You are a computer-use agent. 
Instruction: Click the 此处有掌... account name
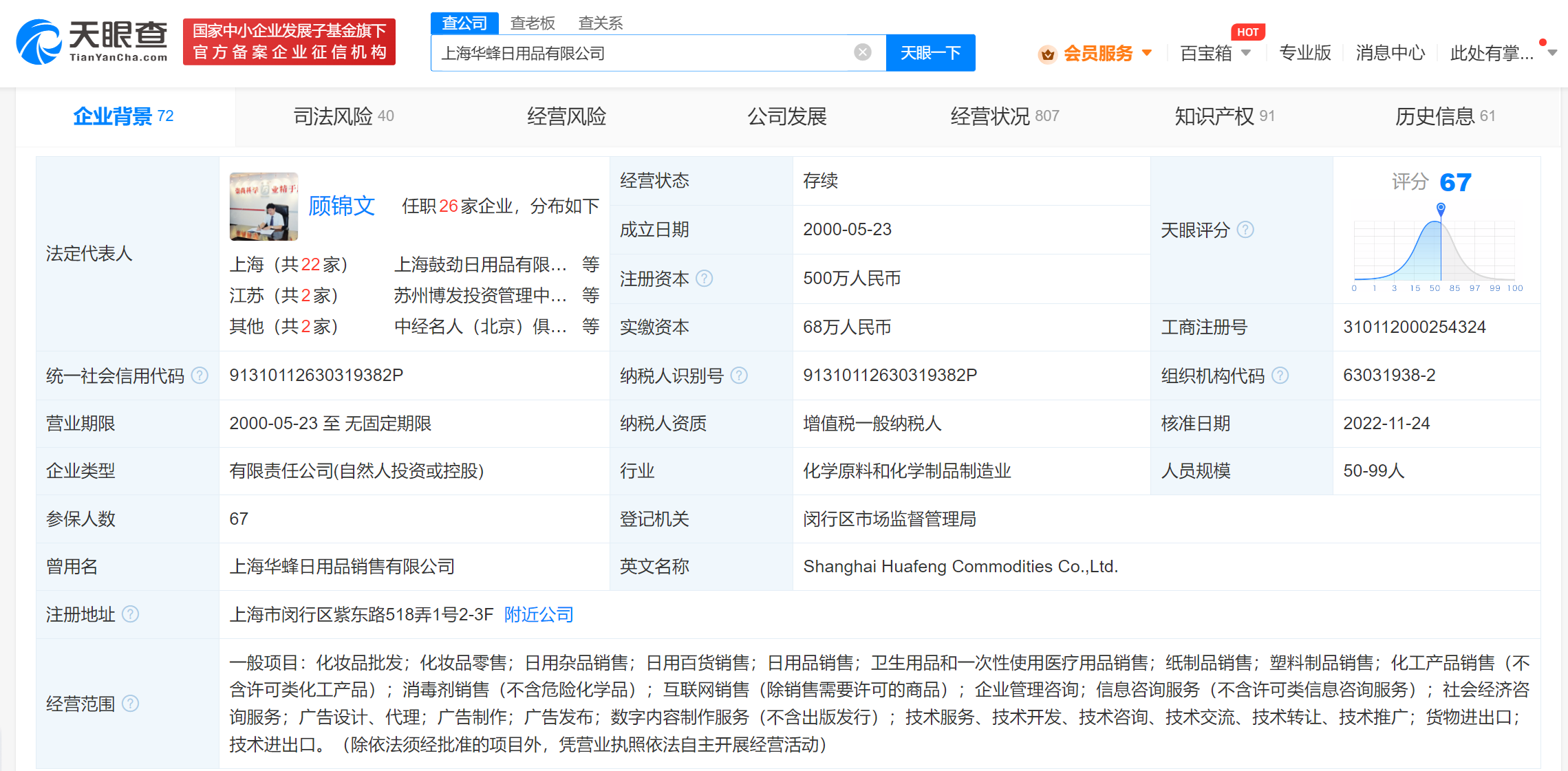pyautogui.click(x=1492, y=53)
